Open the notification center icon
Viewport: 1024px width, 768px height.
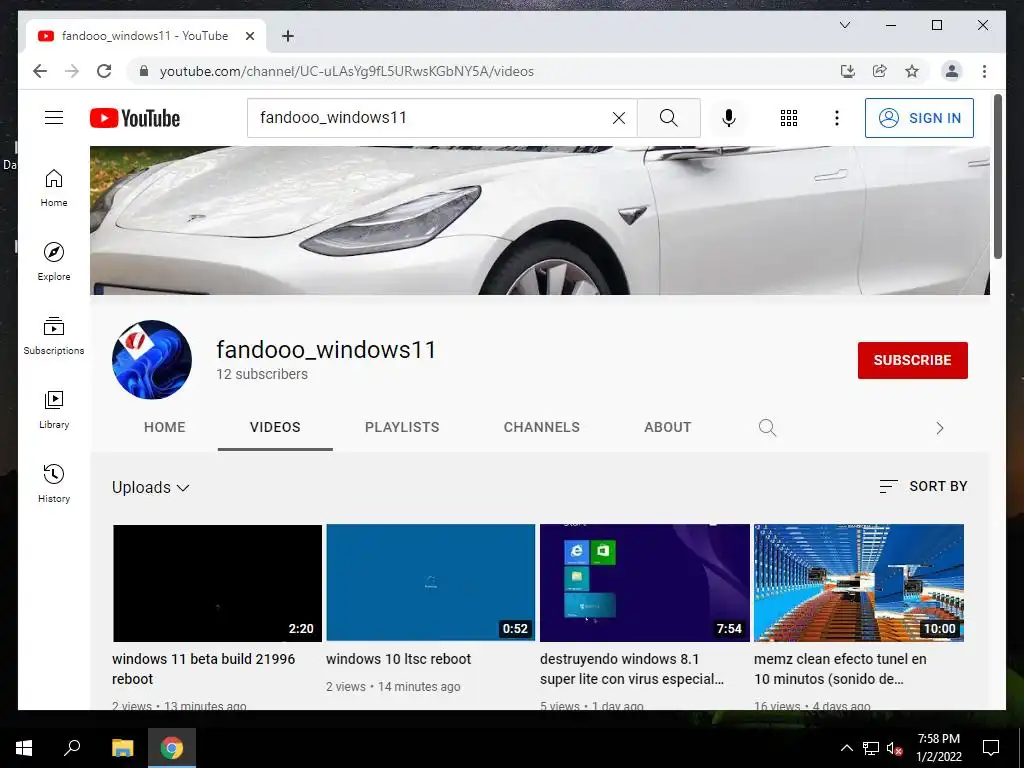point(991,748)
